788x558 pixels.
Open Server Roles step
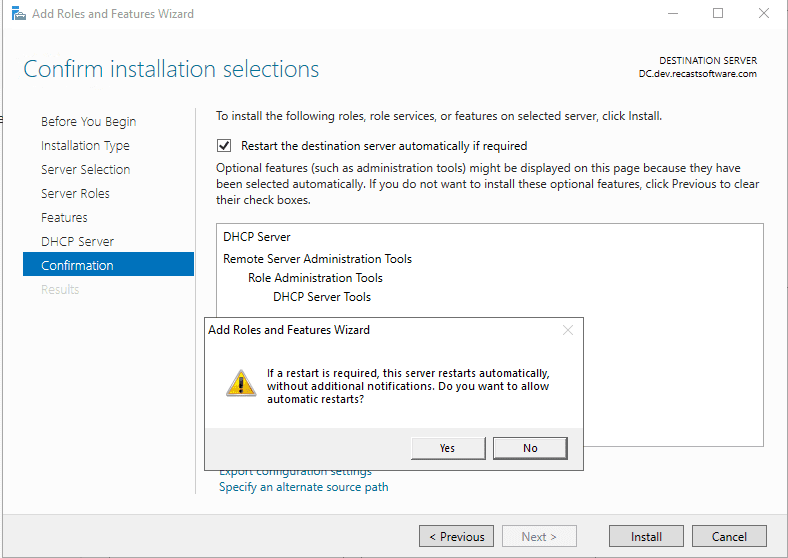coord(75,193)
